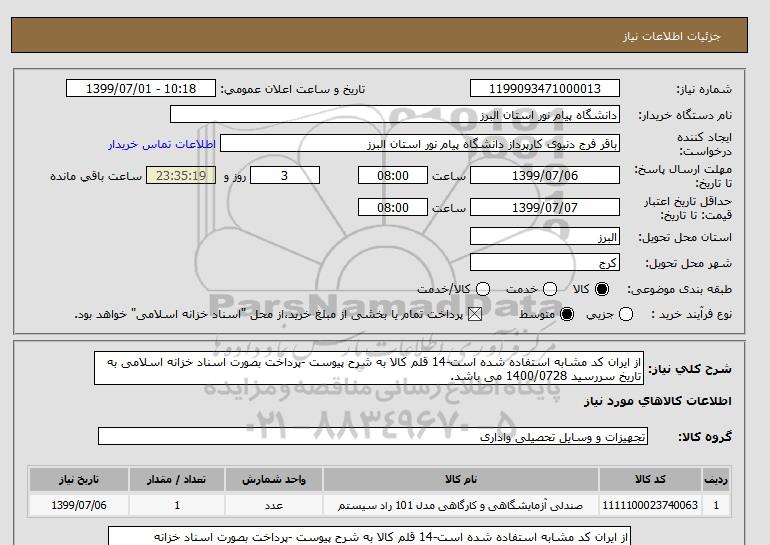Click the اطلاعات کالاهای مورد نیاز heading
The image size is (770, 545).
point(658,401)
